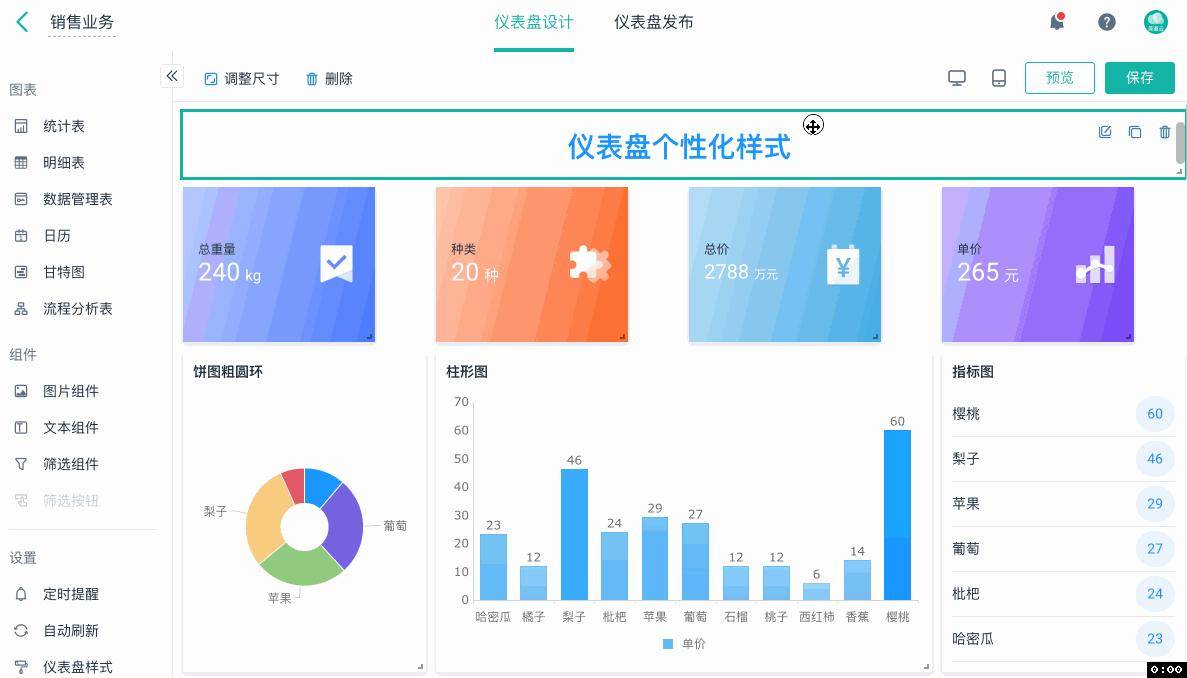The width and height of the screenshot is (1187, 678).
Task: Click the 樱桃 row in 指标图
Action: [x=1063, y=414]
